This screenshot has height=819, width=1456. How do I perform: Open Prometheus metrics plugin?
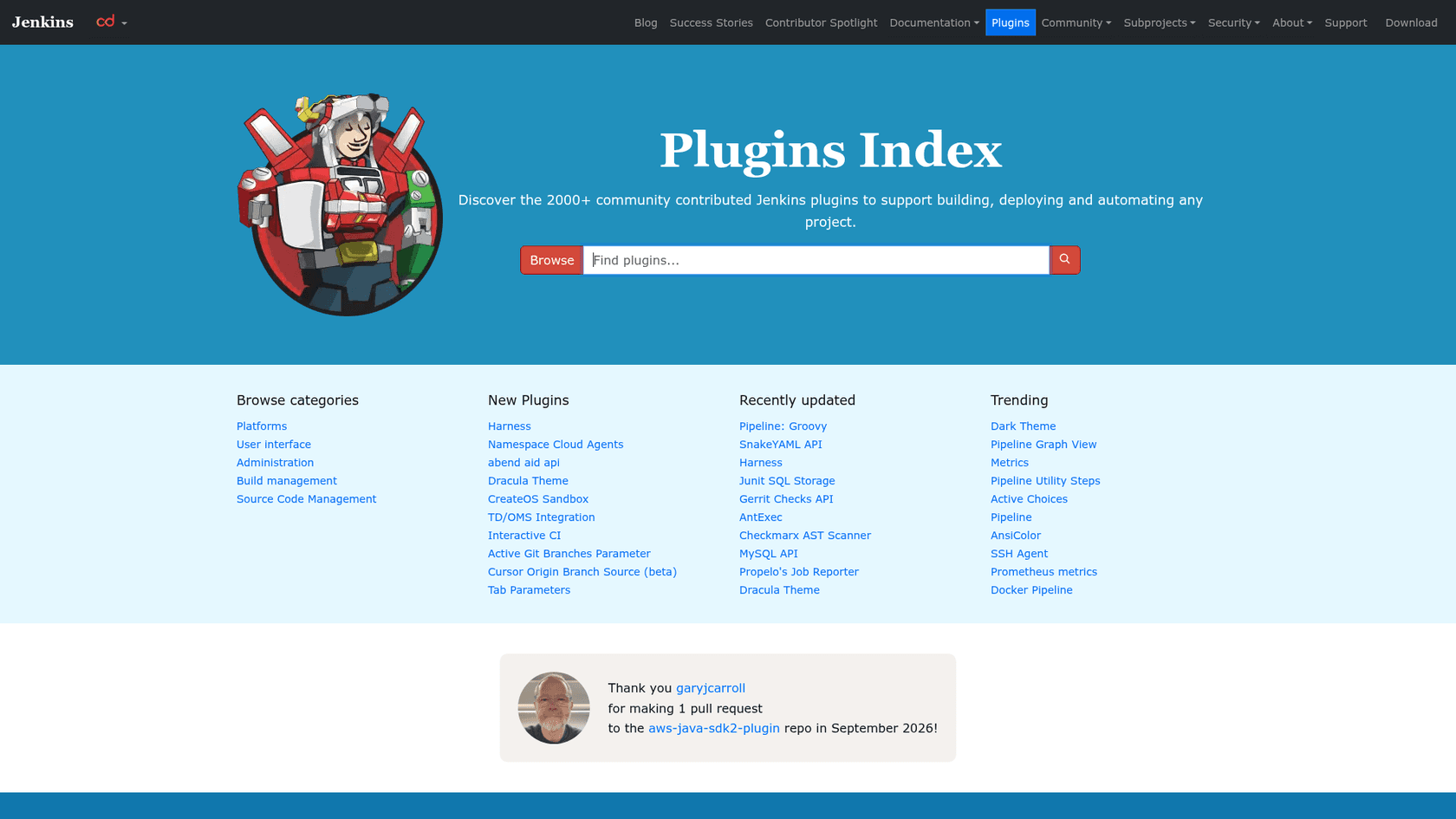point(1043,572)
